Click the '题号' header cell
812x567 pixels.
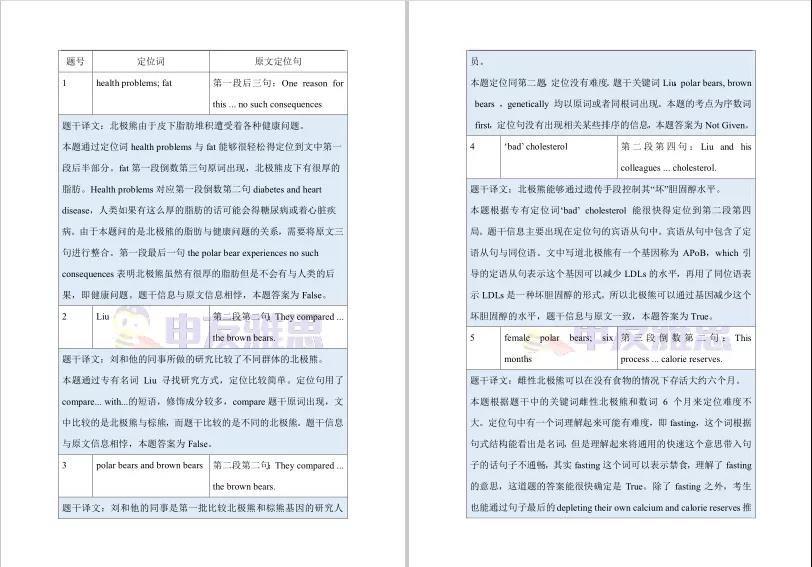tap(76, 61)
